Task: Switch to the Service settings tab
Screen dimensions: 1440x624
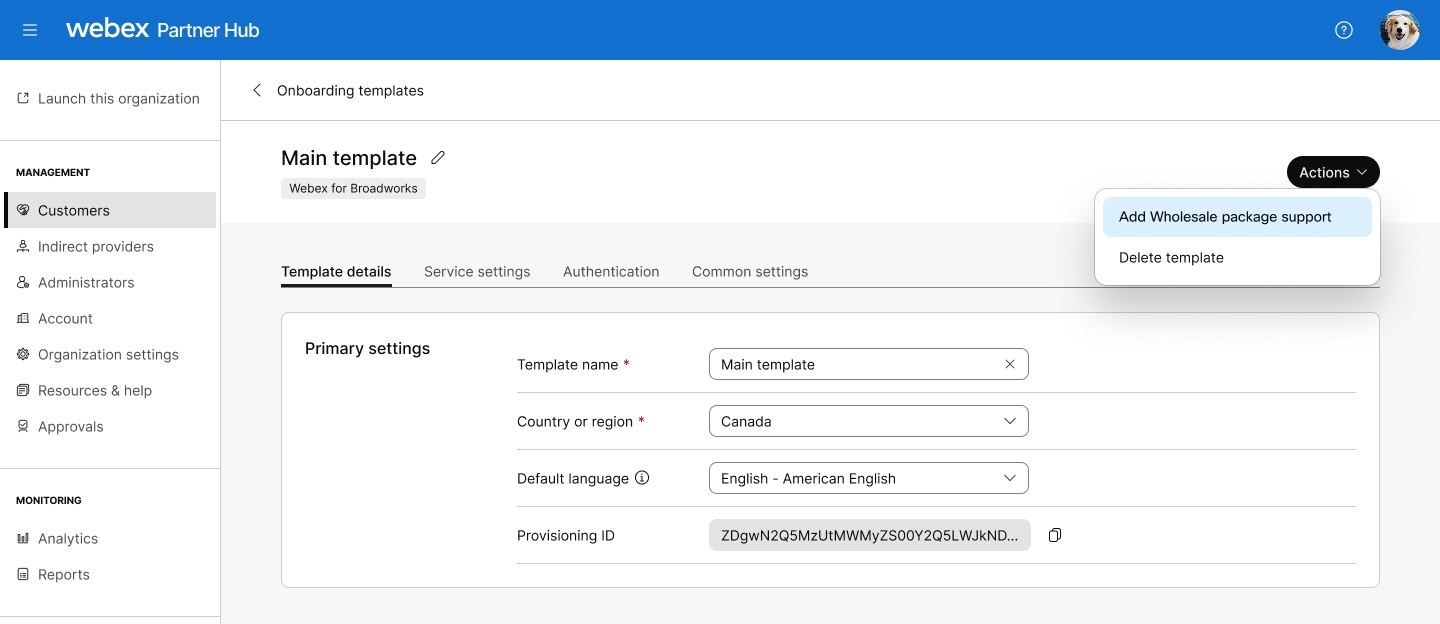Action: [x=477, y=271]
